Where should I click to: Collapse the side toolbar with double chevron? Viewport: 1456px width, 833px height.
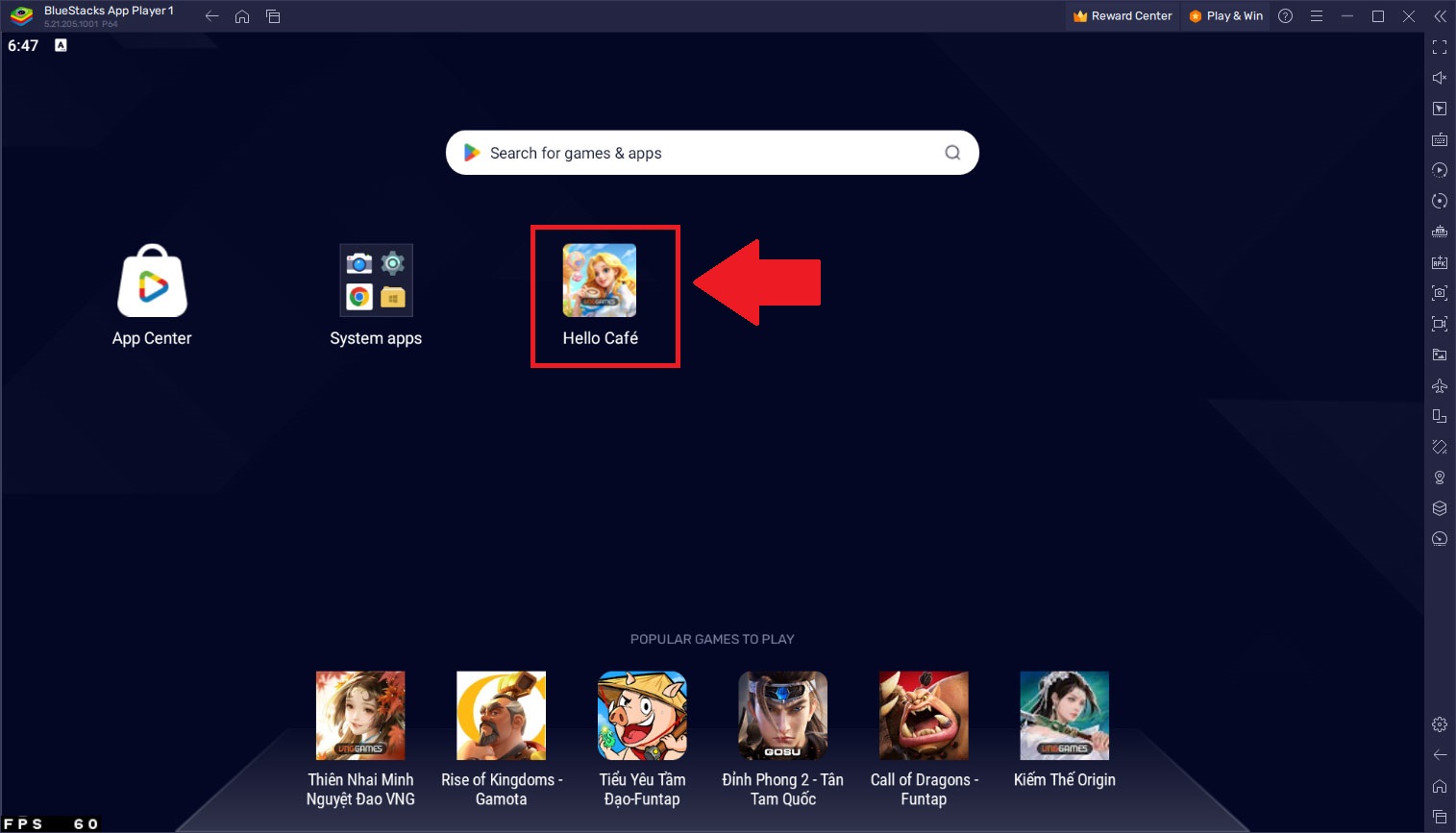[x=1440, y=16]
